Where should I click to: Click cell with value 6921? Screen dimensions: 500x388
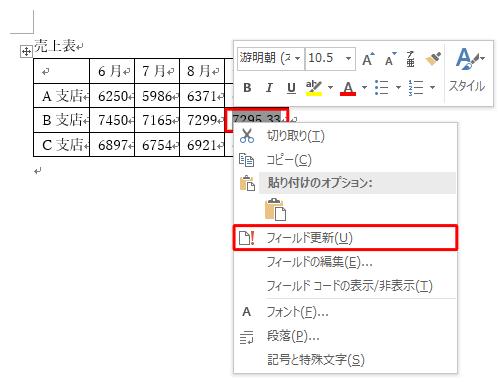(202, 145)
